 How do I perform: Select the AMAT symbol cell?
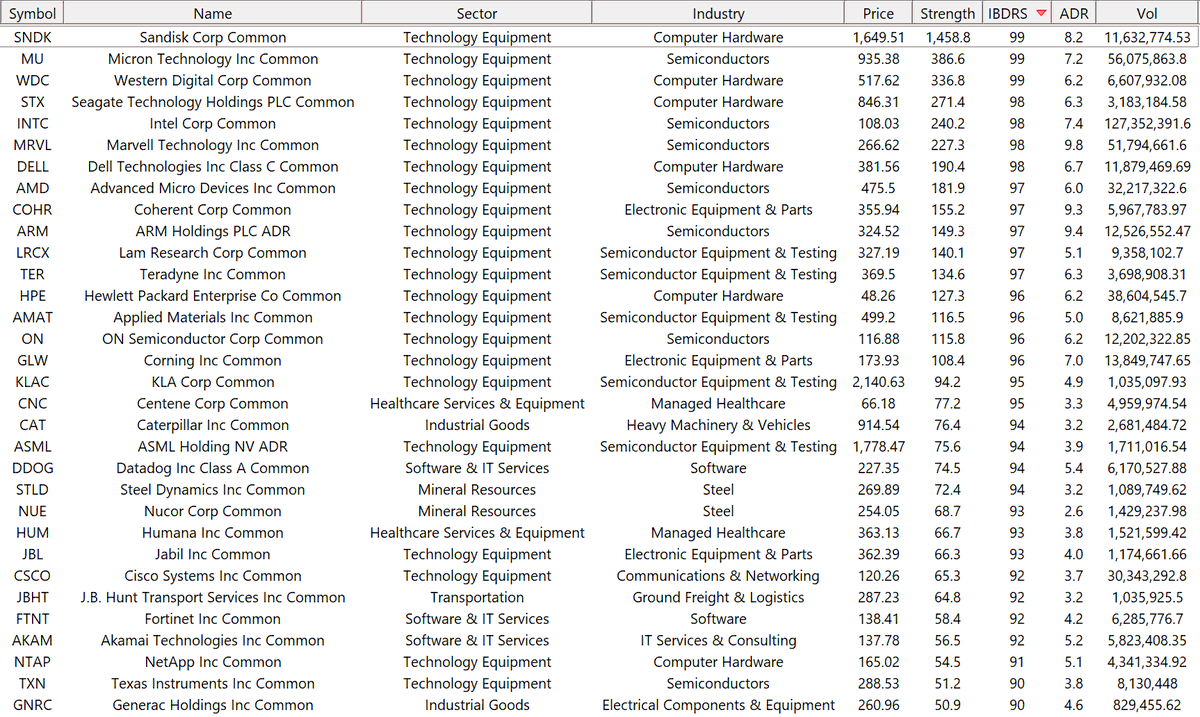(x=33, y=317)
